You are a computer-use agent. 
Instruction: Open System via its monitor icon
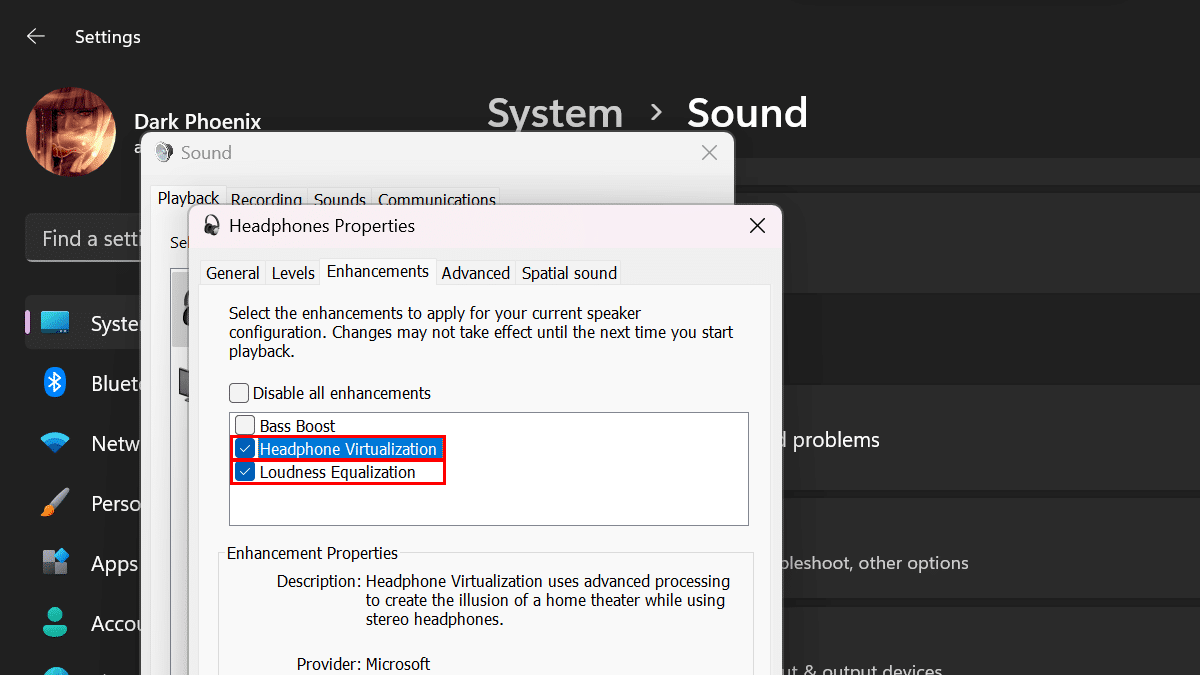pyautogui.click(x=55, y=323)
